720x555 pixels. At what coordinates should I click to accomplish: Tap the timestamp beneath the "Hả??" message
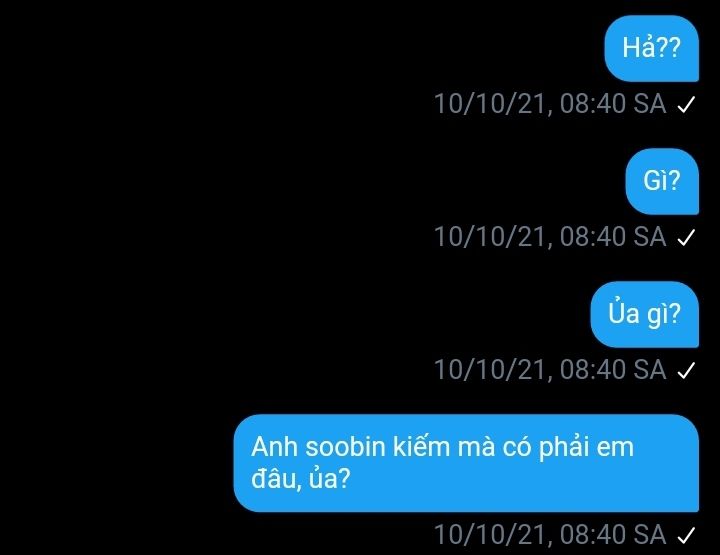tap(550, 104)
